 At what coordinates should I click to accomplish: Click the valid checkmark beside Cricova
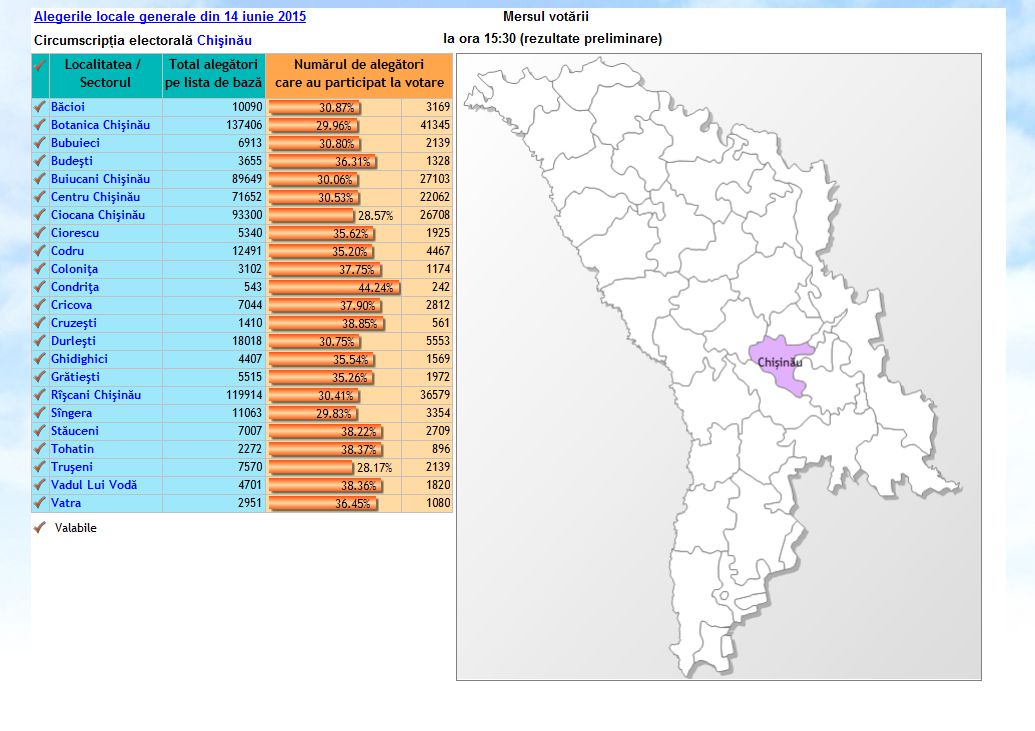(40, 304)
